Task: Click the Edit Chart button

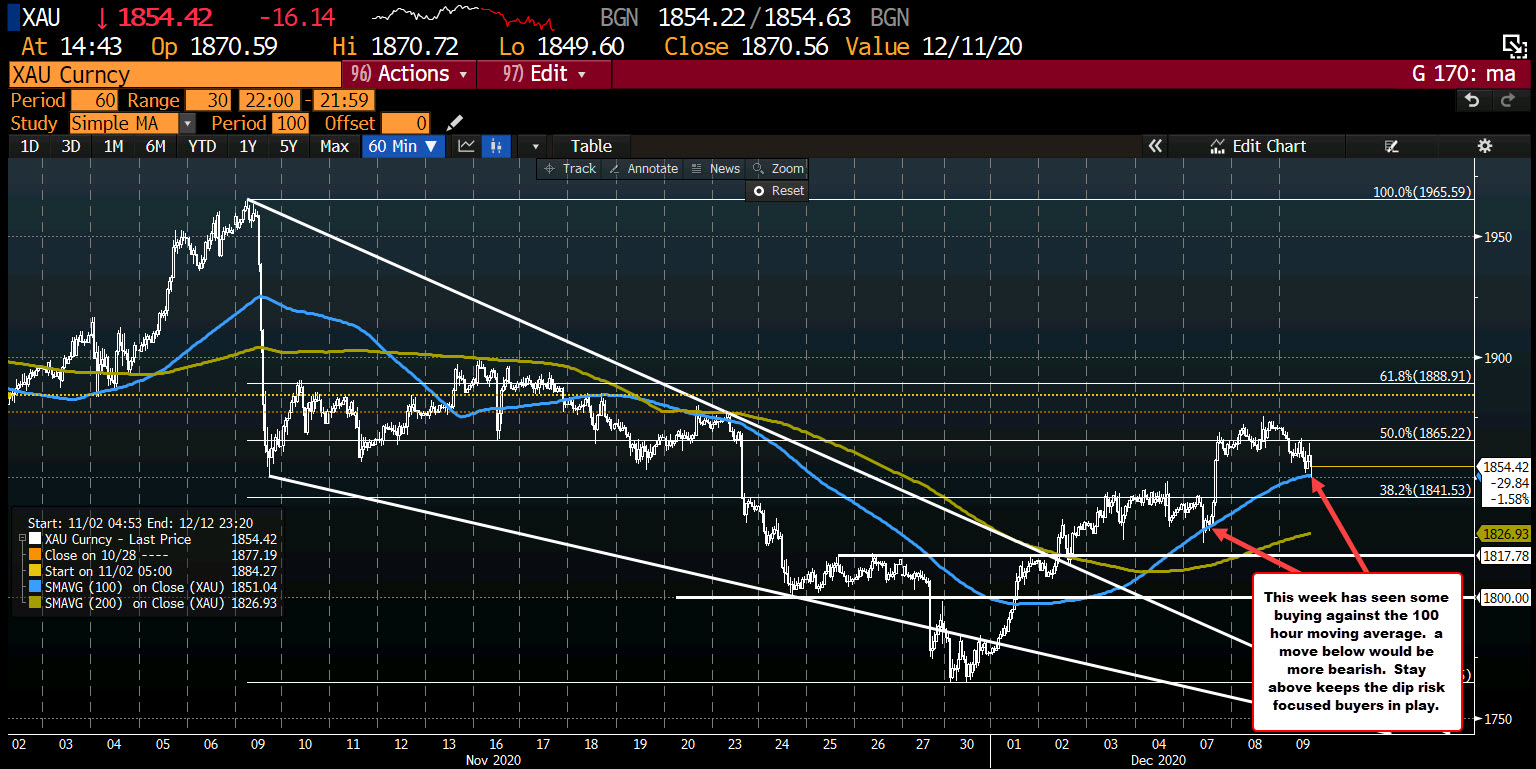Action: click(x=1258, y=146)
